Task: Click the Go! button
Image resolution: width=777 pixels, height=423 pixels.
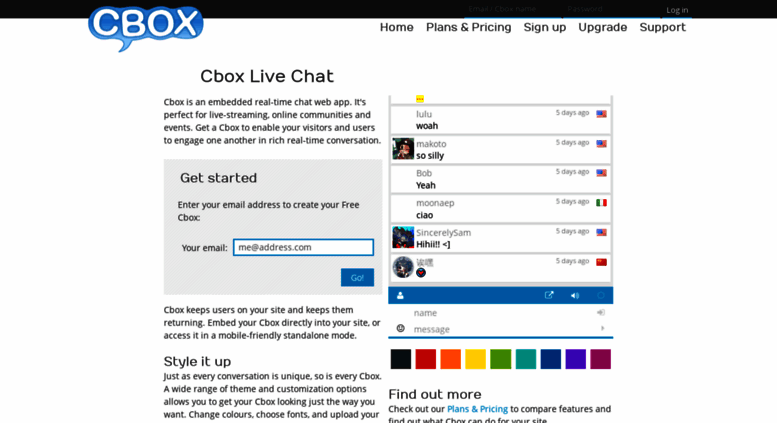Action: pos(357,277)
